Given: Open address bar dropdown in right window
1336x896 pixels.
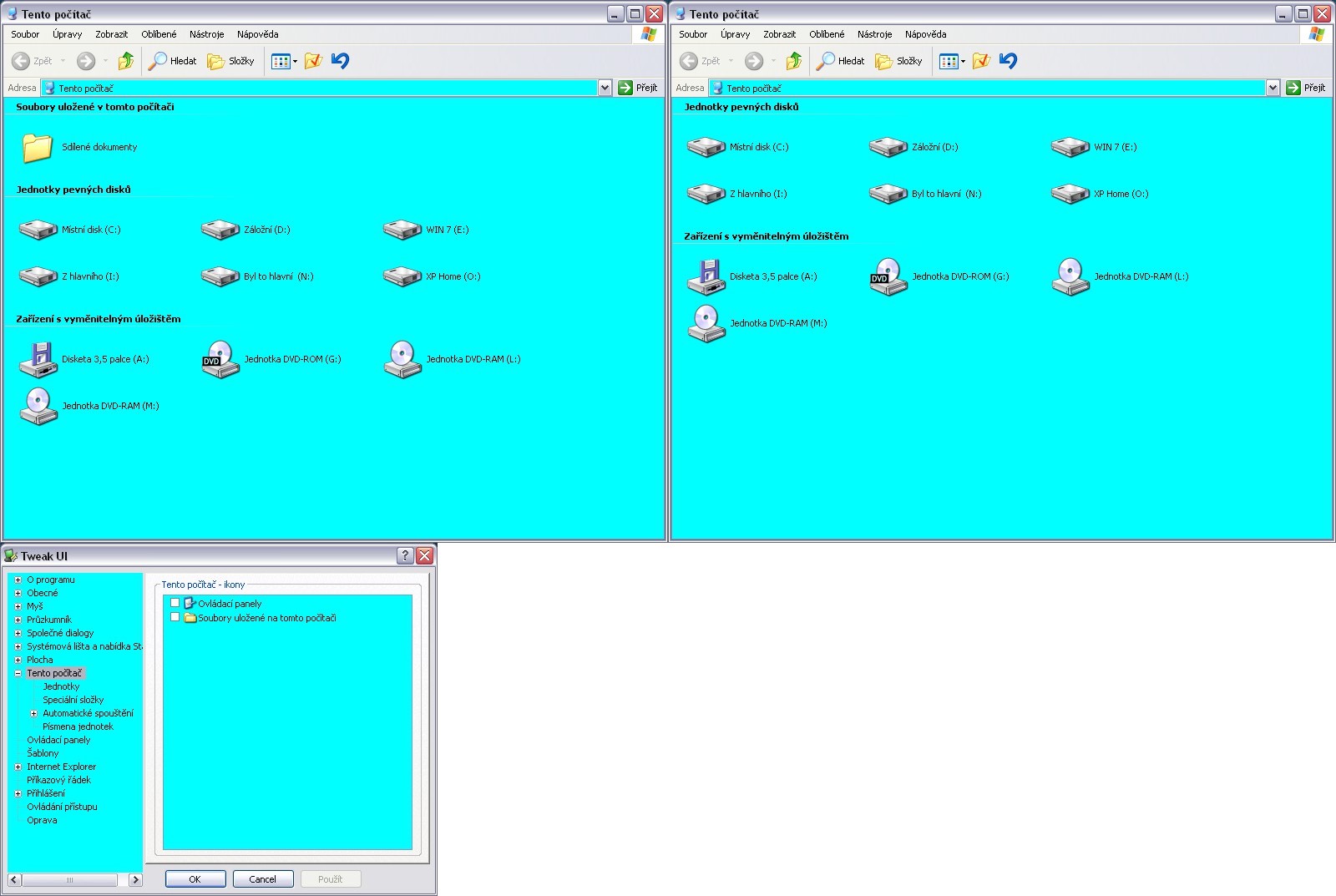Looking at the screenshot, I should point(1273,88).
